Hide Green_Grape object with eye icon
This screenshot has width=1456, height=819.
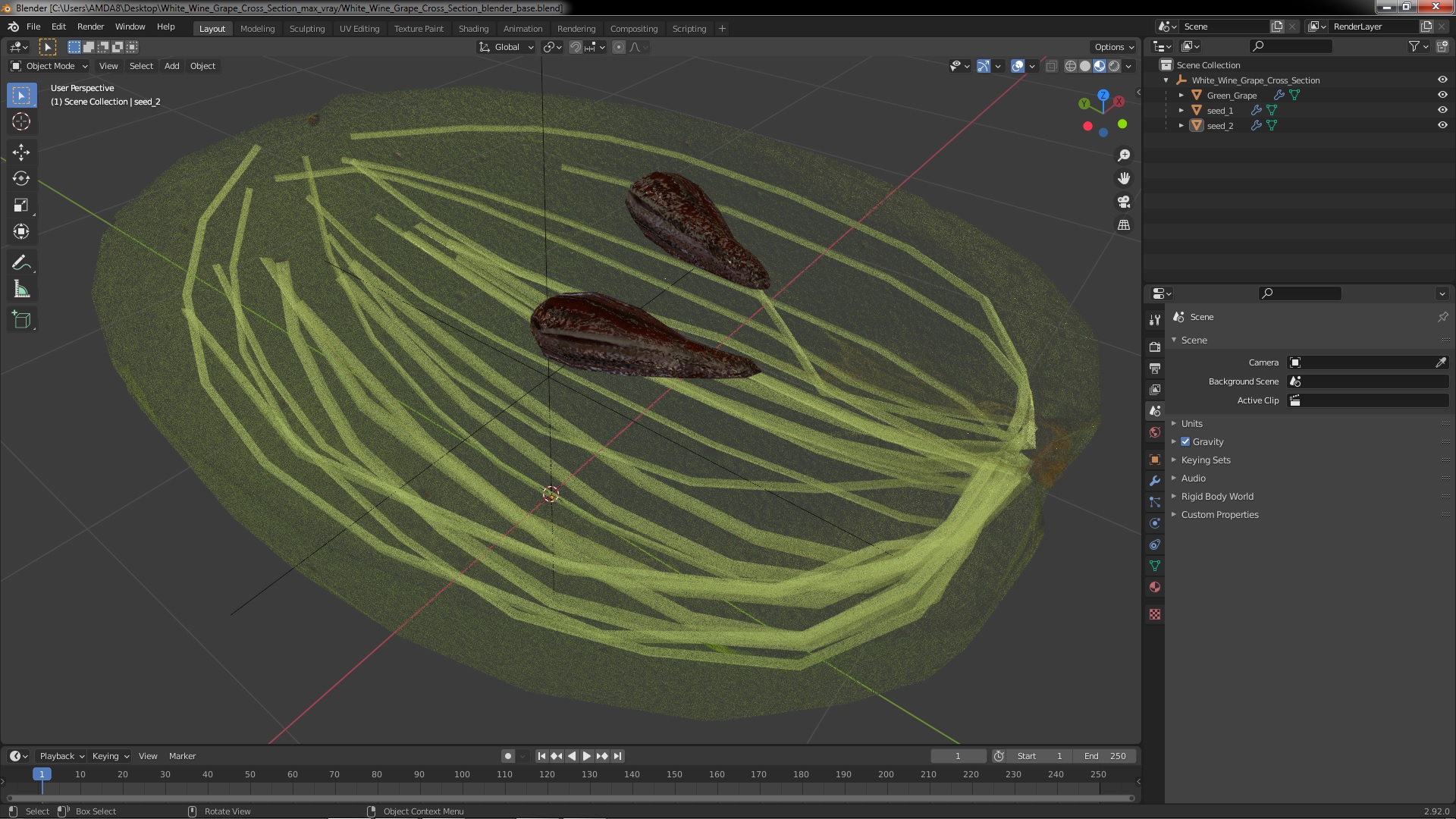[x=1442, y=95]
